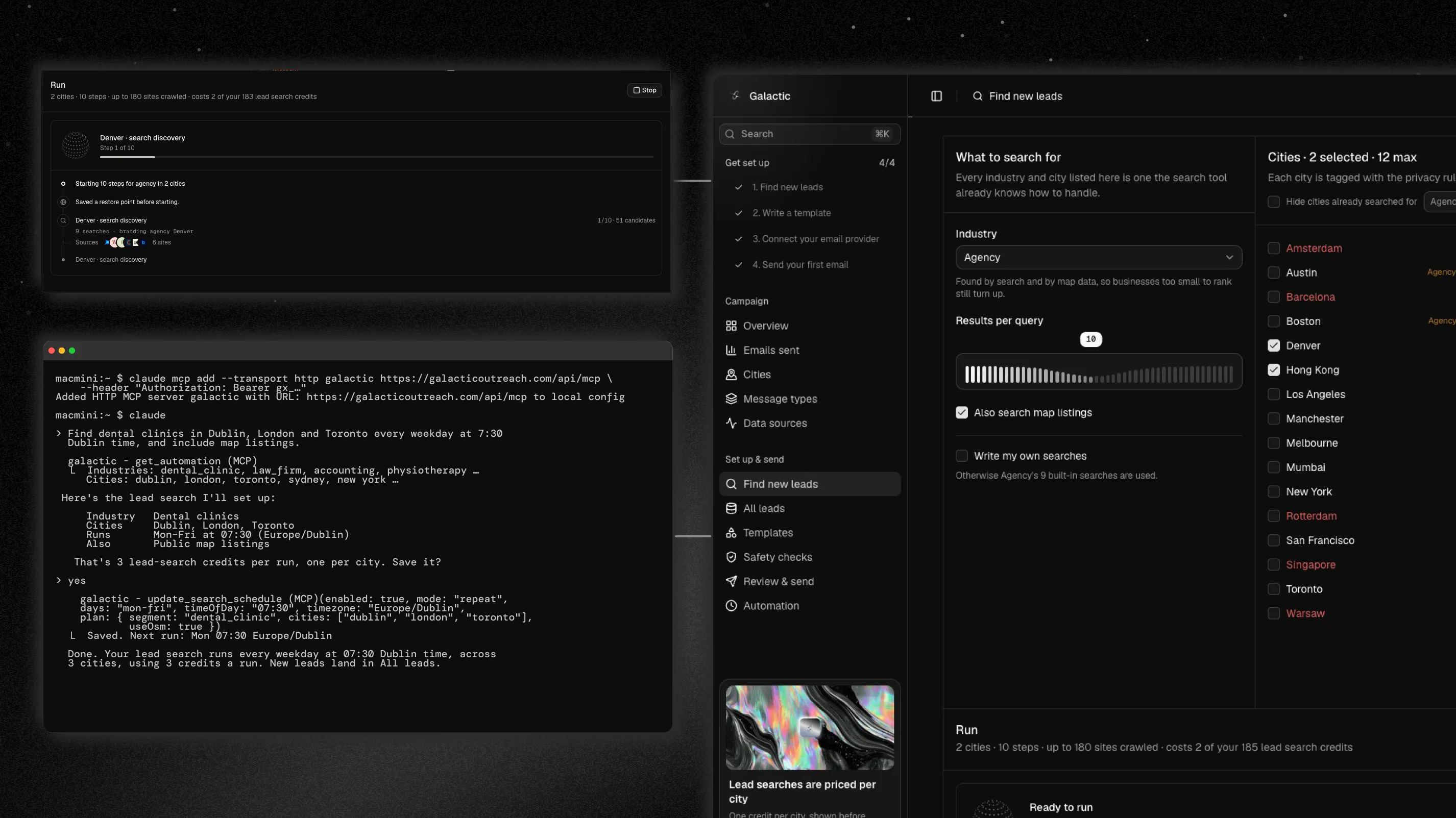Click the Review & send paper plane icon
The width and height of the screenshot is (1456, 818).
[731, 581]
